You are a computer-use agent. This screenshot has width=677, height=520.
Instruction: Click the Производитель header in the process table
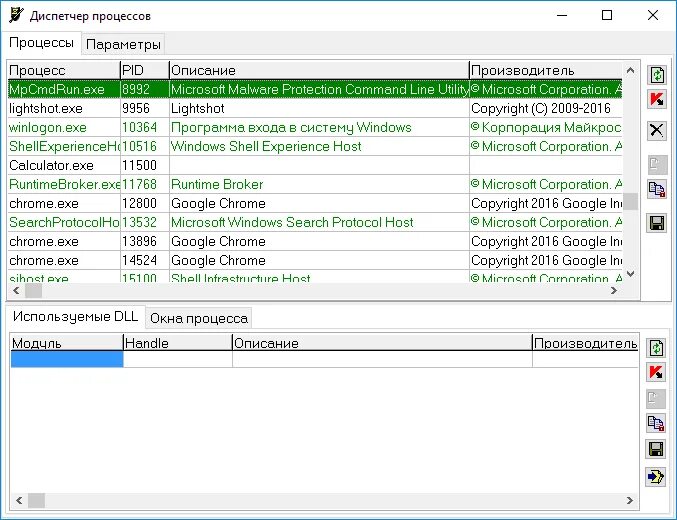click(x=546, y=70)
